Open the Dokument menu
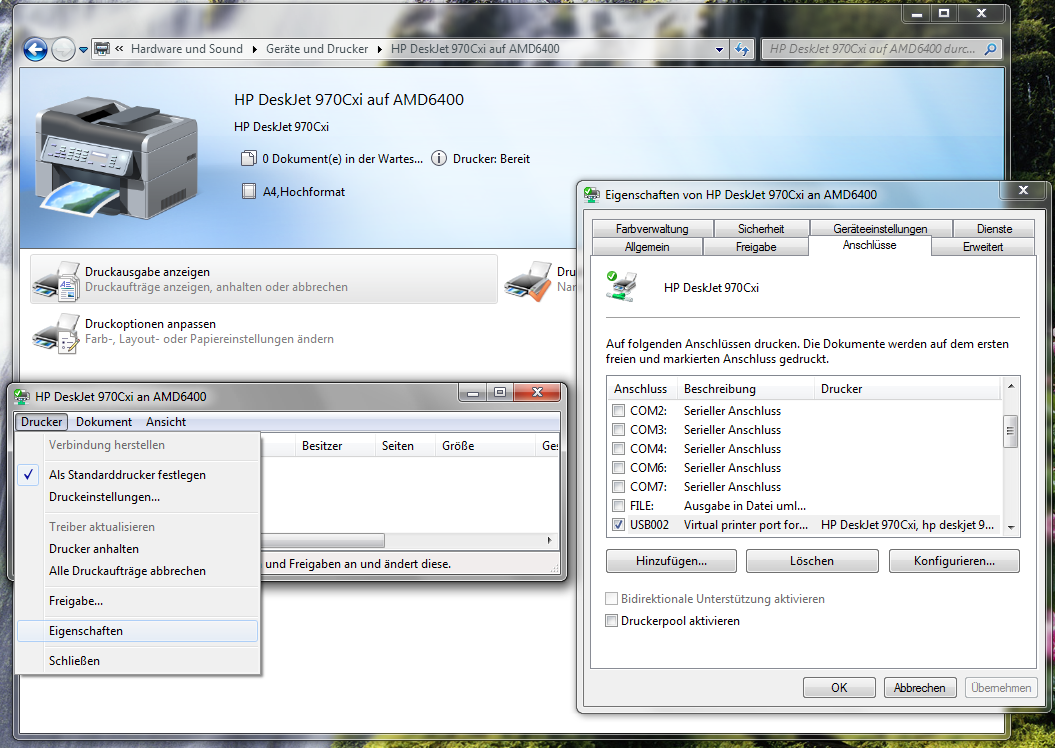 coord(104,422)
